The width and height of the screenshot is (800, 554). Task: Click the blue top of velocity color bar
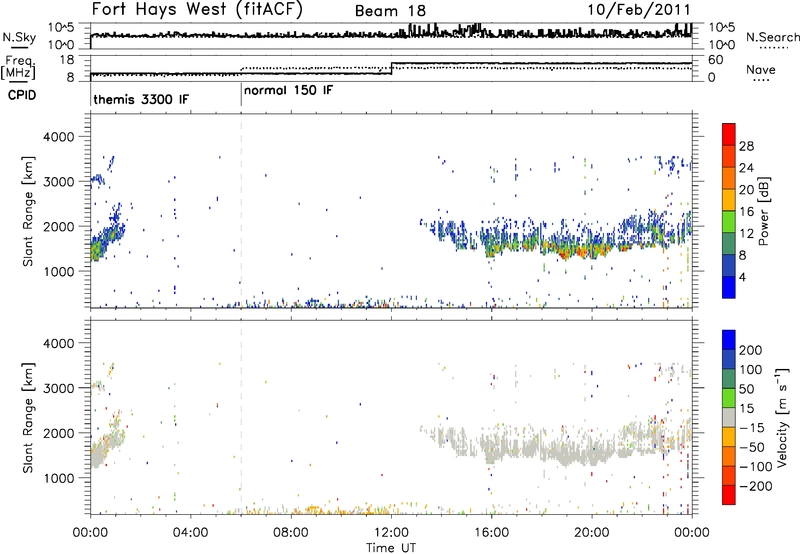coord(729,340)
